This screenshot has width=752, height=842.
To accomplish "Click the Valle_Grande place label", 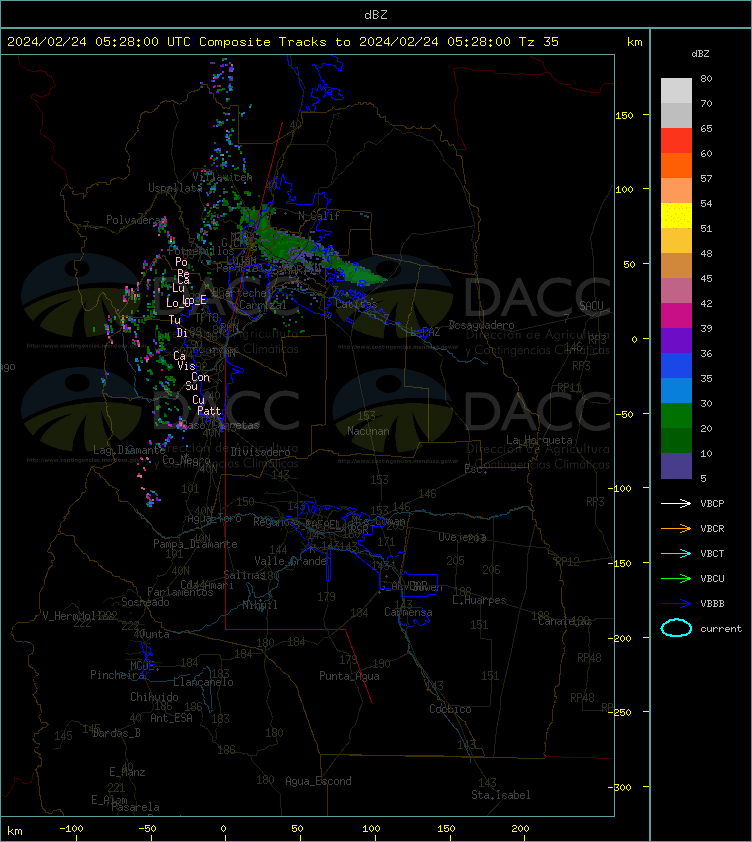I will click(x=291, y=561).
